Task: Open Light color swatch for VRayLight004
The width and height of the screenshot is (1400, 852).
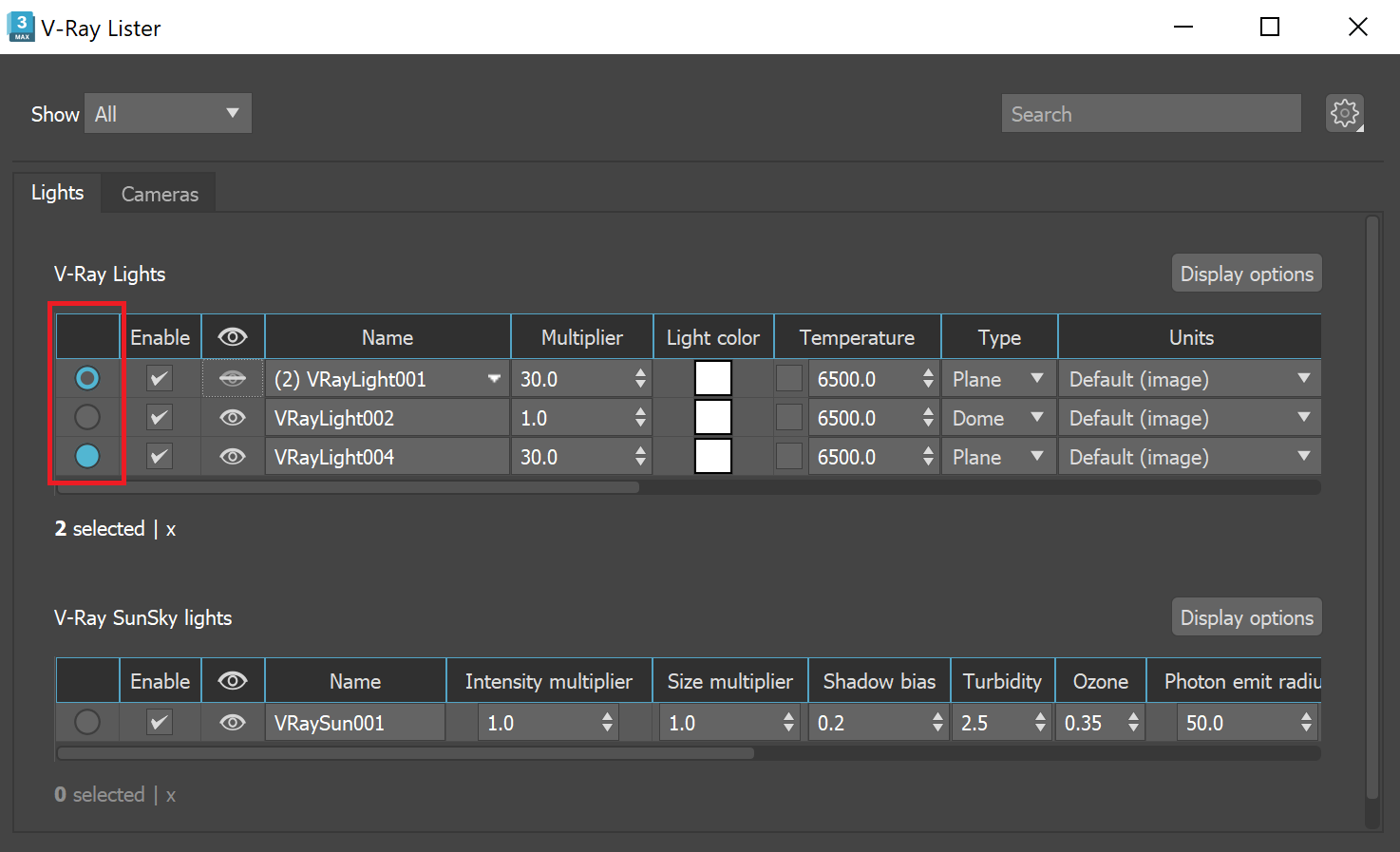Action: click(713, 456)
